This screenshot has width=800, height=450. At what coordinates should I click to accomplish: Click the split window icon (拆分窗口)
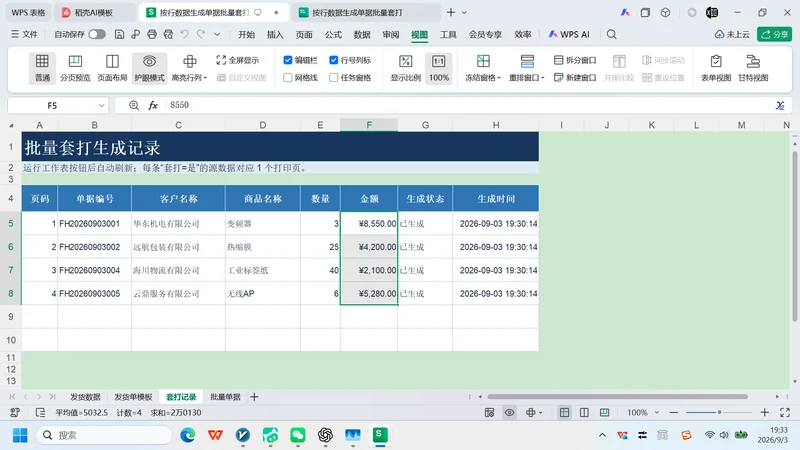click(x=575, y=60)
